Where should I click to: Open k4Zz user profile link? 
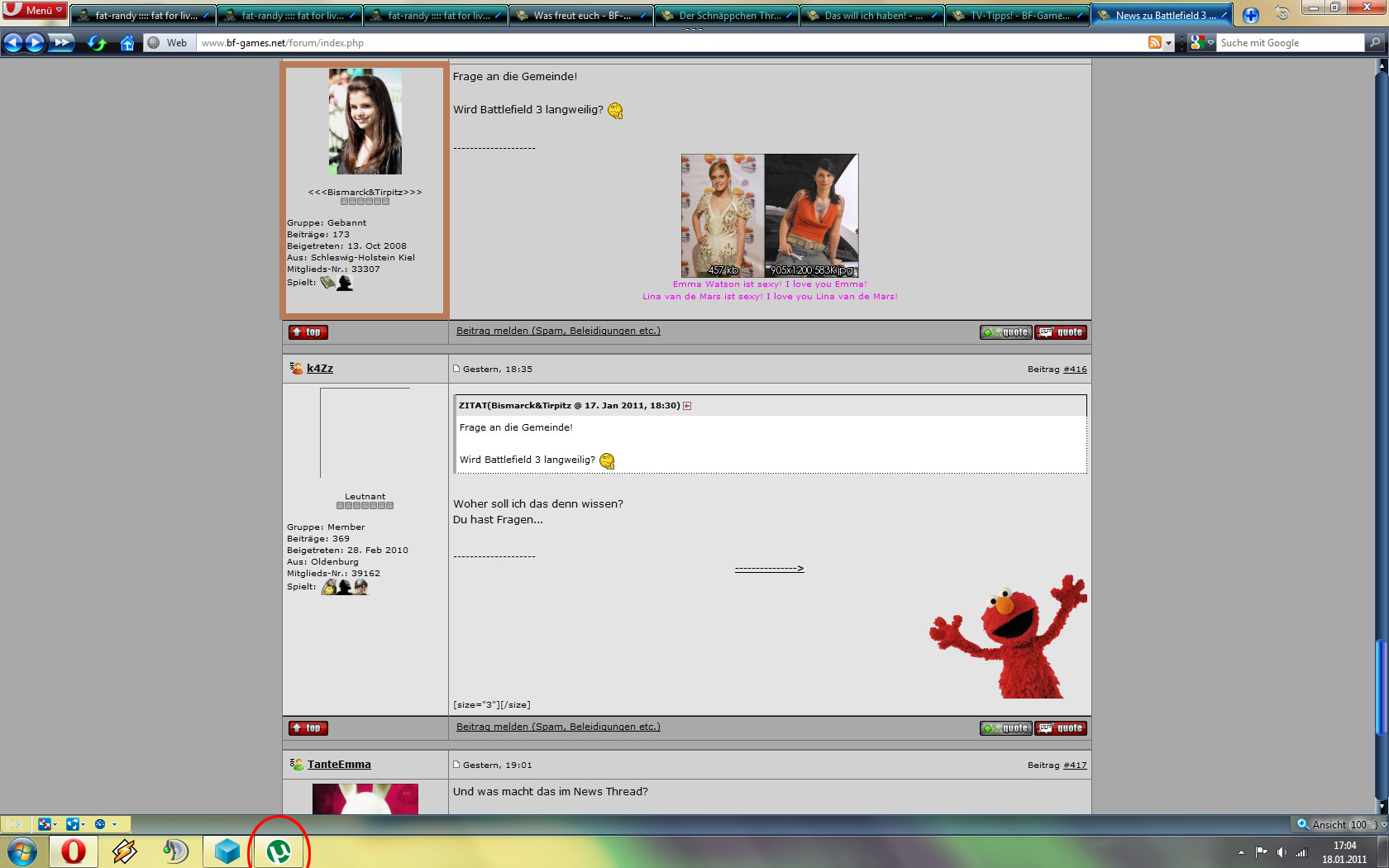[x=320, y=368]
